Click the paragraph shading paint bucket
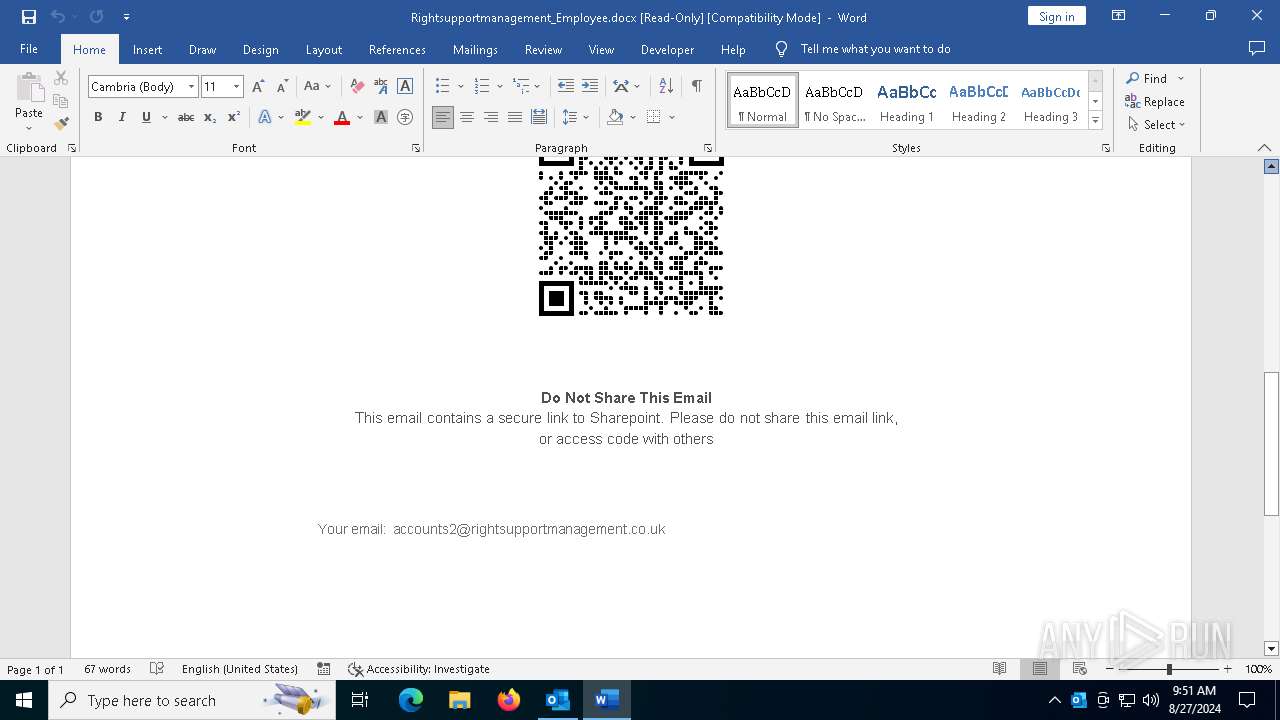 (616, 117)
